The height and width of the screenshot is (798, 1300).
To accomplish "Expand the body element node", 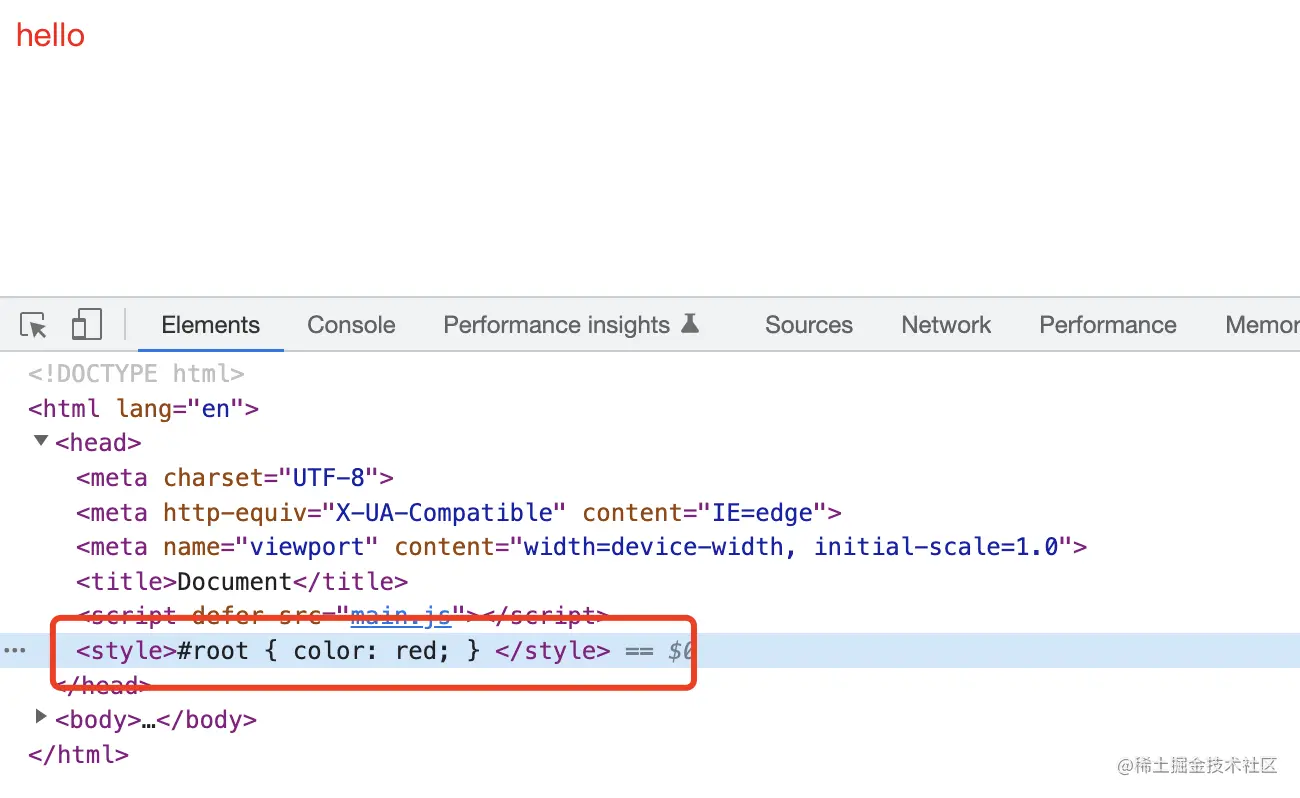I will 41,716.
